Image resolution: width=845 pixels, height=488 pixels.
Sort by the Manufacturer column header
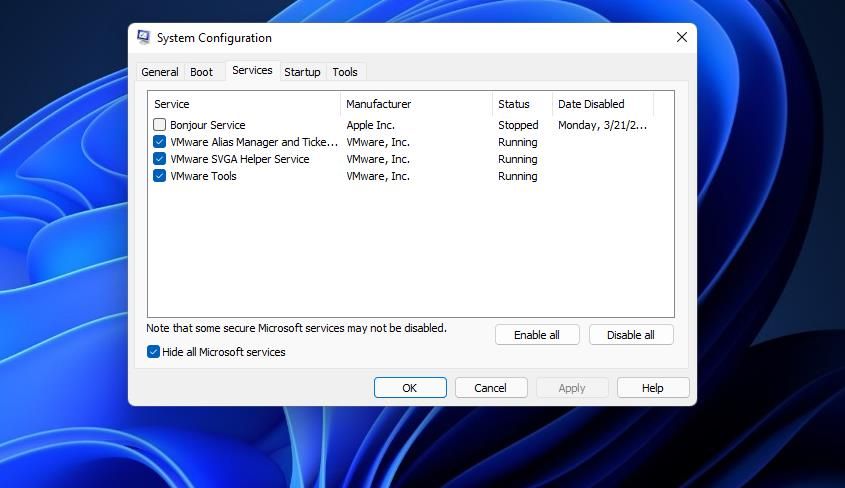pyautogui.click(x=417, y=104)
